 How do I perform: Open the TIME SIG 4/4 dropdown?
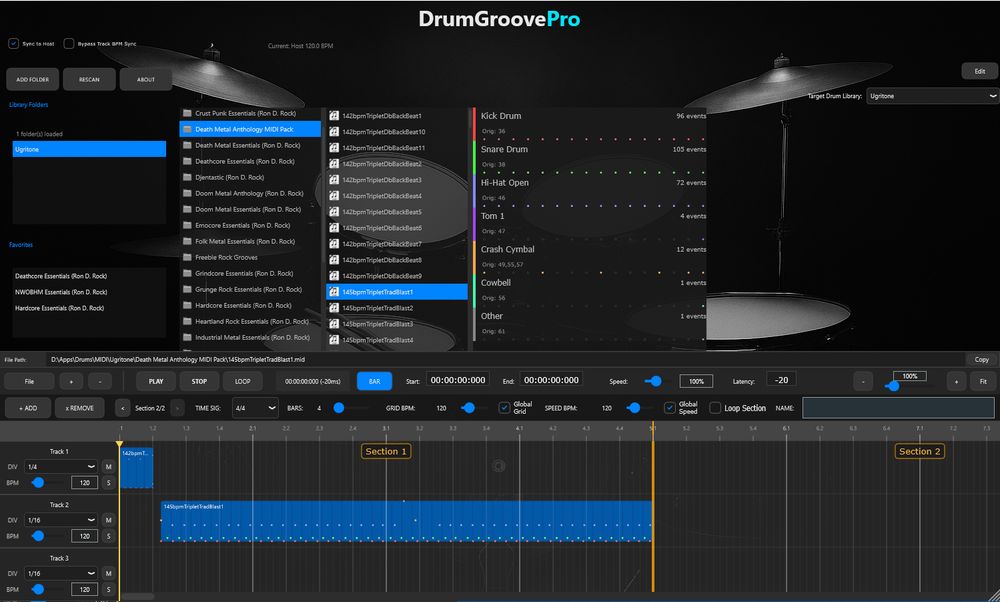tap(255, 408)
